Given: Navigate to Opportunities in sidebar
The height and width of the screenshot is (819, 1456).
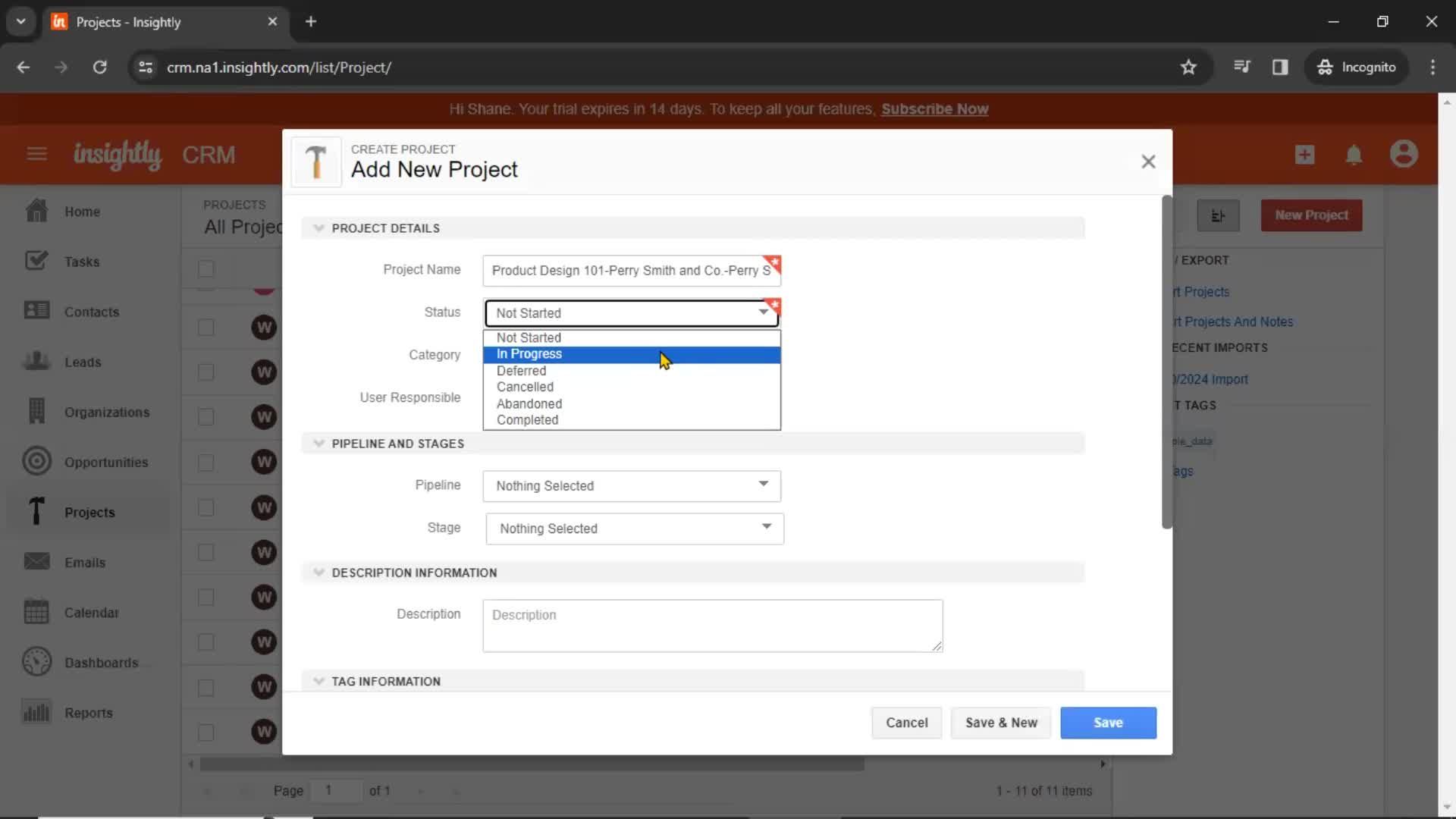Looking at the screenshot, I should pos(106,462).
